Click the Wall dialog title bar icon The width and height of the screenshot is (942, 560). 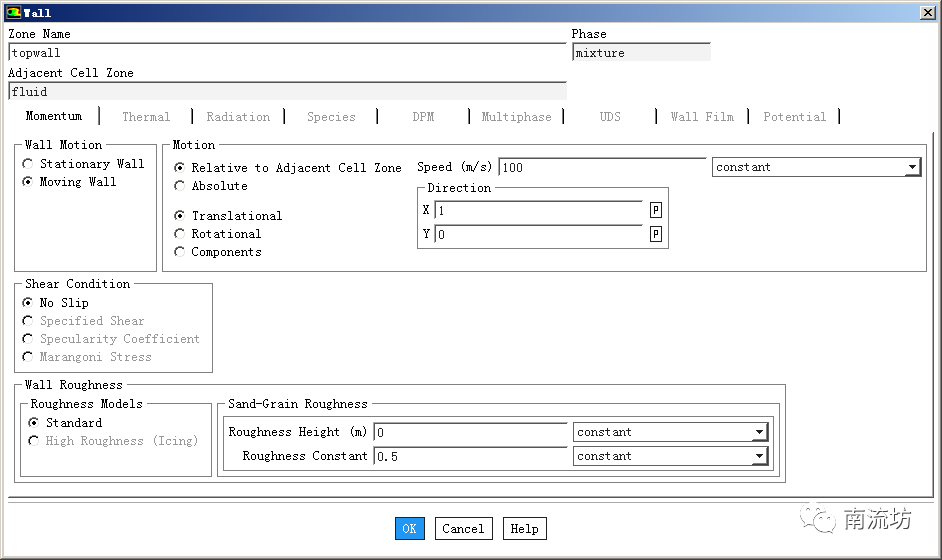[12, 12]
